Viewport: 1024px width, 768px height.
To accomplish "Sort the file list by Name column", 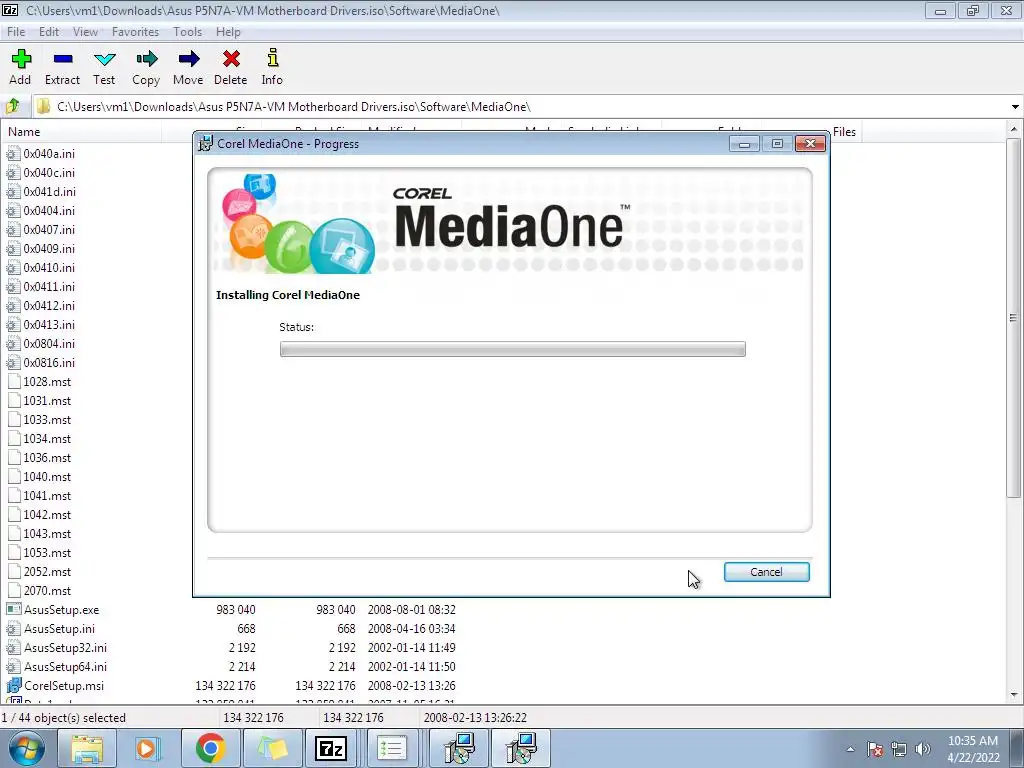I will 24,131.
